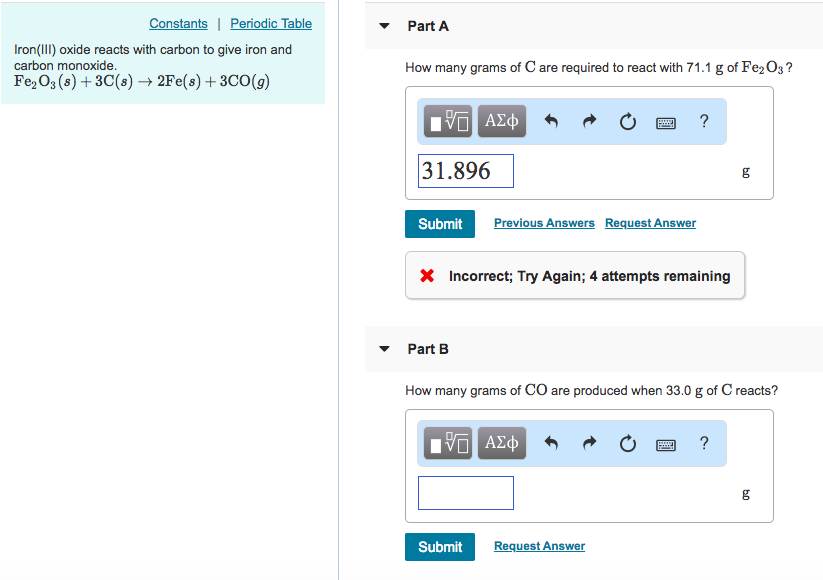Open the Constants reference

(178, 23)
